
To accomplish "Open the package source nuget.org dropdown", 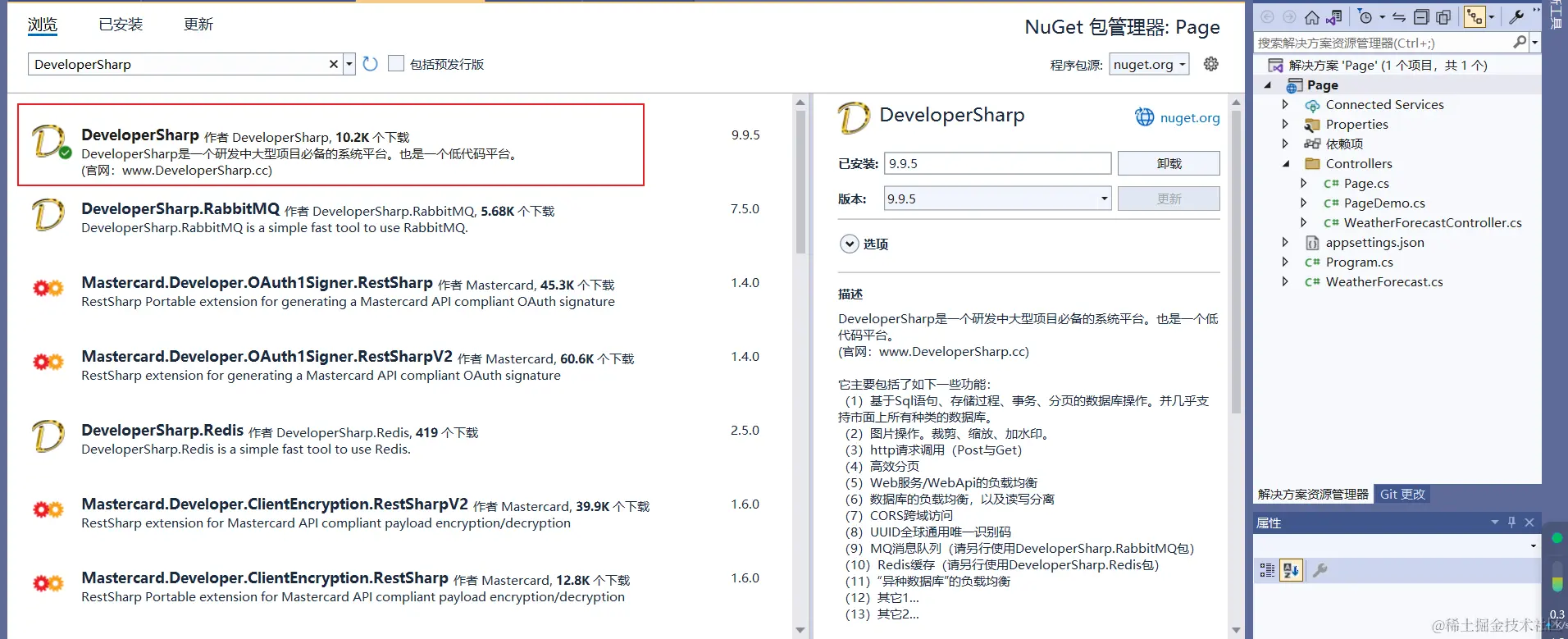I will (1149, 64).
